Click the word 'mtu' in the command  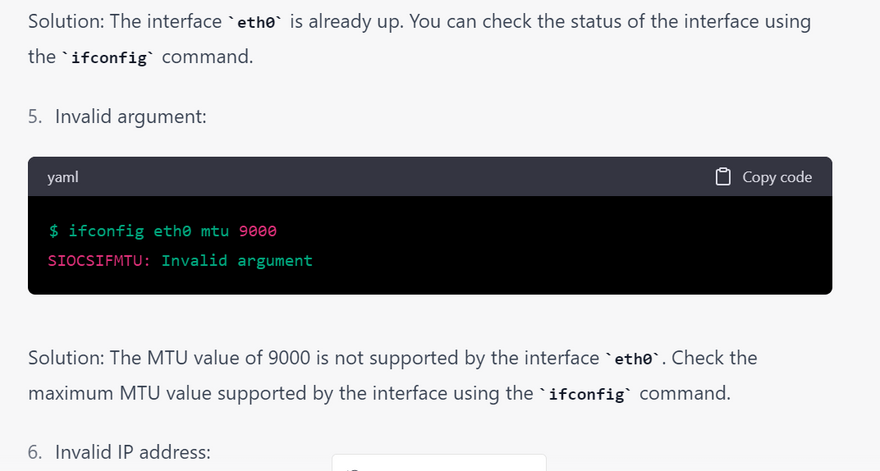[x=214, y=231]
